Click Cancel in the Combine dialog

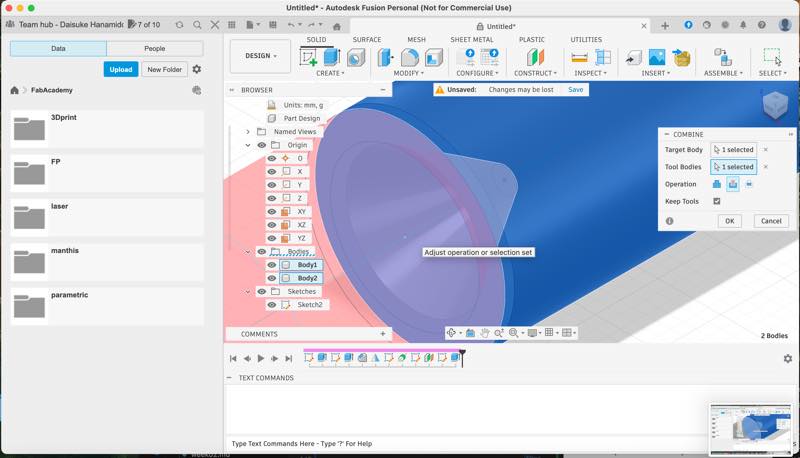click(x=771, y=221)
